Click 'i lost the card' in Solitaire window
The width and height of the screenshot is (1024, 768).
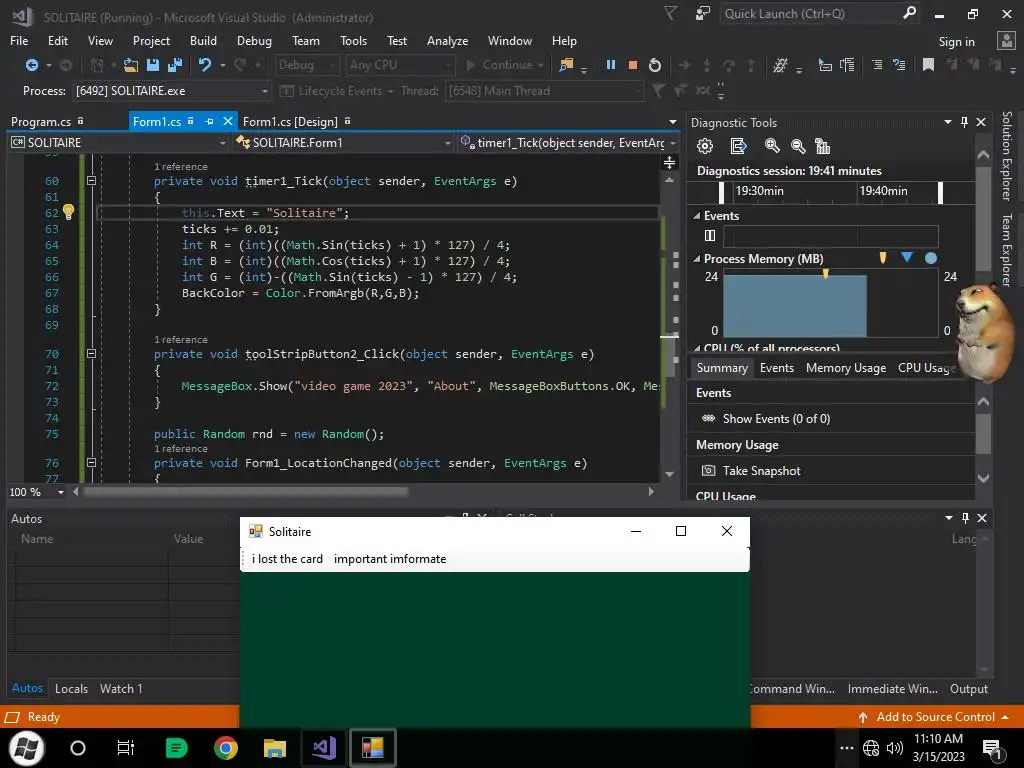point(287,559)
